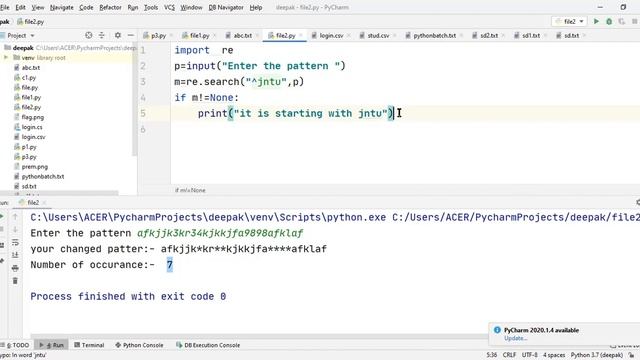Image resolution: width=640 pixels, height=360 pixels.
Task: Open the Run menu
Action: [x=133, y=7]
